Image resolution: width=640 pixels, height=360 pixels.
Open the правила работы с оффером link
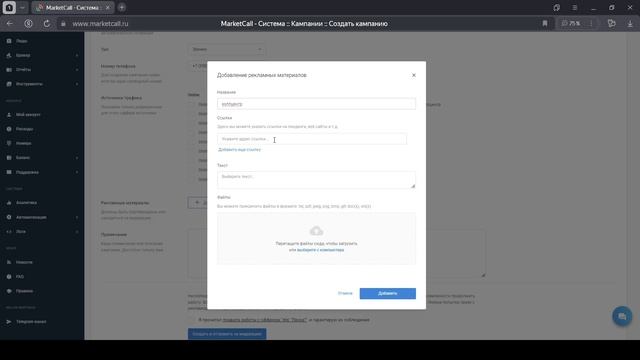(x=264, y=320)
